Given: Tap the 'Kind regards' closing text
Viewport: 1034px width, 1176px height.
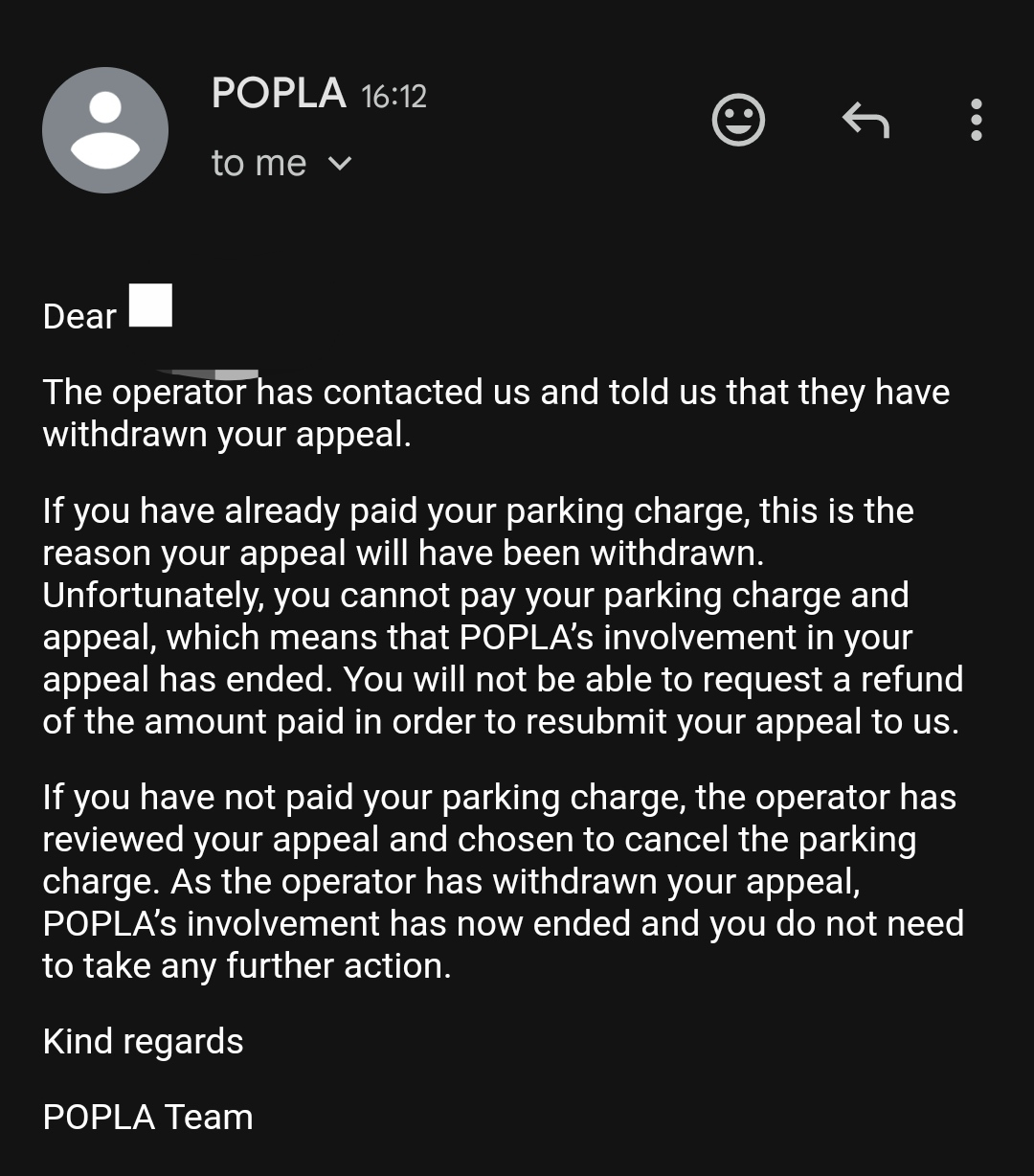Looking at the screenshot, I should tap(144, 1041).
